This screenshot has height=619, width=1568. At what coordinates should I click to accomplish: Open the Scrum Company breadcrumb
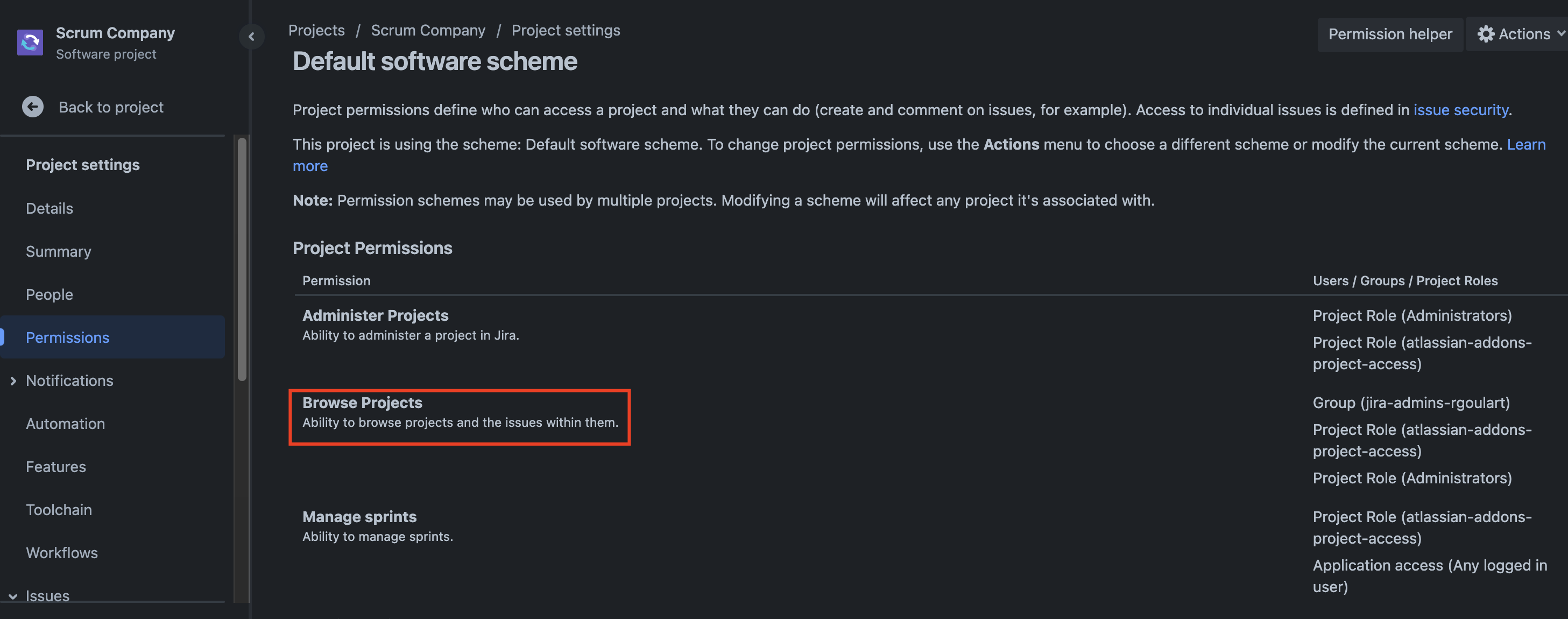(x=428, y=30)
